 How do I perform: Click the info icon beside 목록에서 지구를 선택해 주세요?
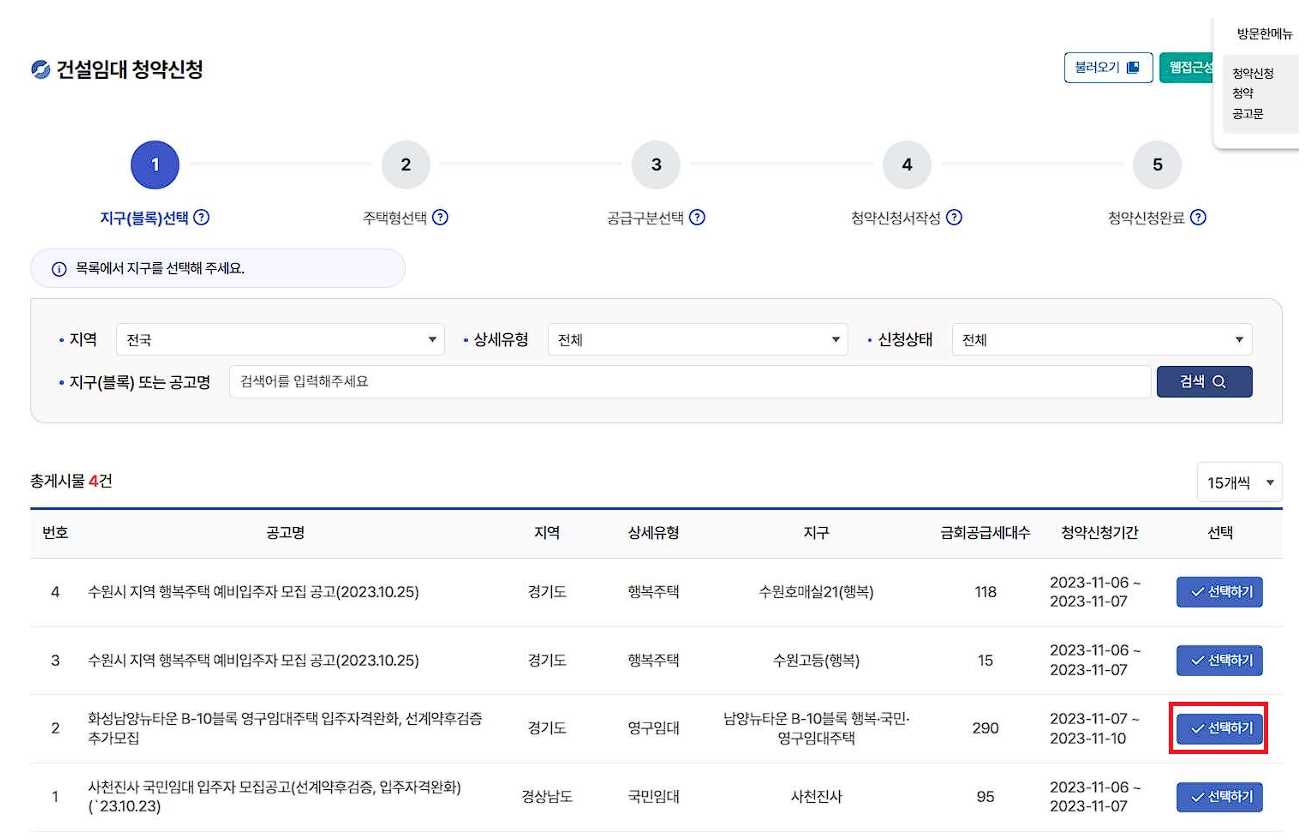[58, 269]
